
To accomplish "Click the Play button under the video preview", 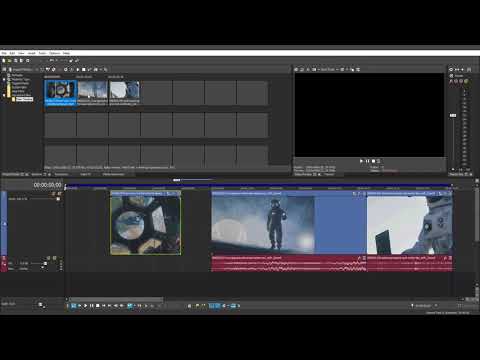I will click(x=361, y=161).
